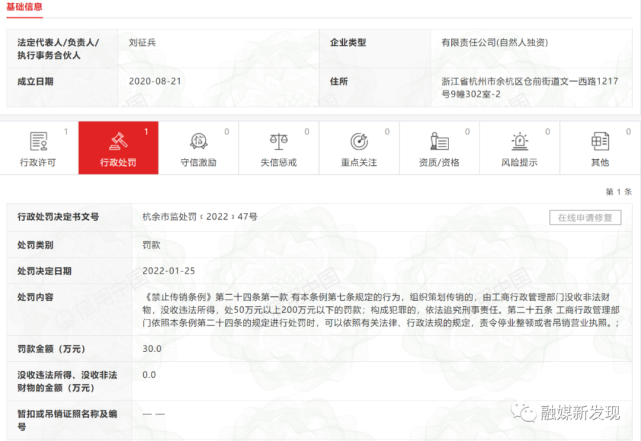Click the 处罚决定日期 label
The height and width of the screenshot is (441, 641).
(x=44, y=271)
